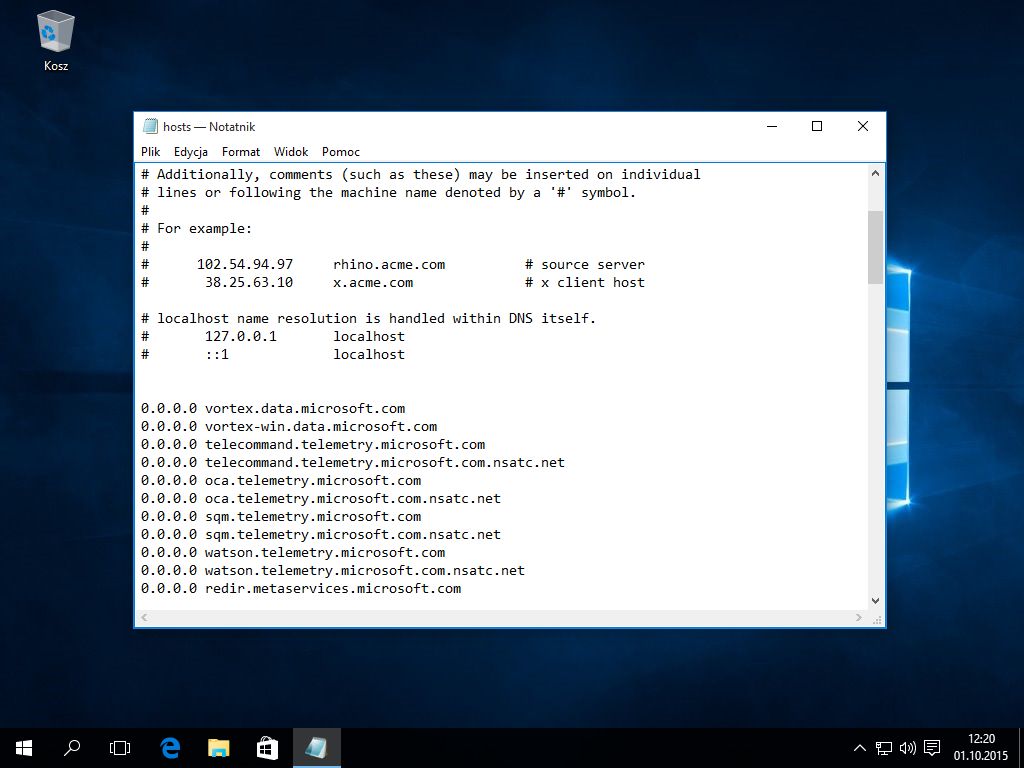Click telecommand.telemetry.microsoft.com.nsatc.net entry
Screen dimensions: 1024x768
click(x=353, y=462)
